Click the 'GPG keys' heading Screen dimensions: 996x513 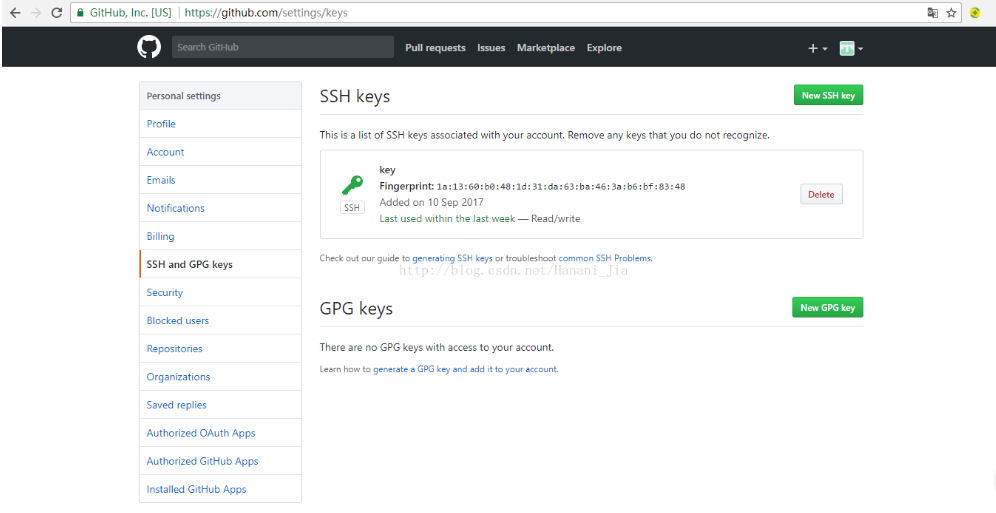click(x=356, y=309)
